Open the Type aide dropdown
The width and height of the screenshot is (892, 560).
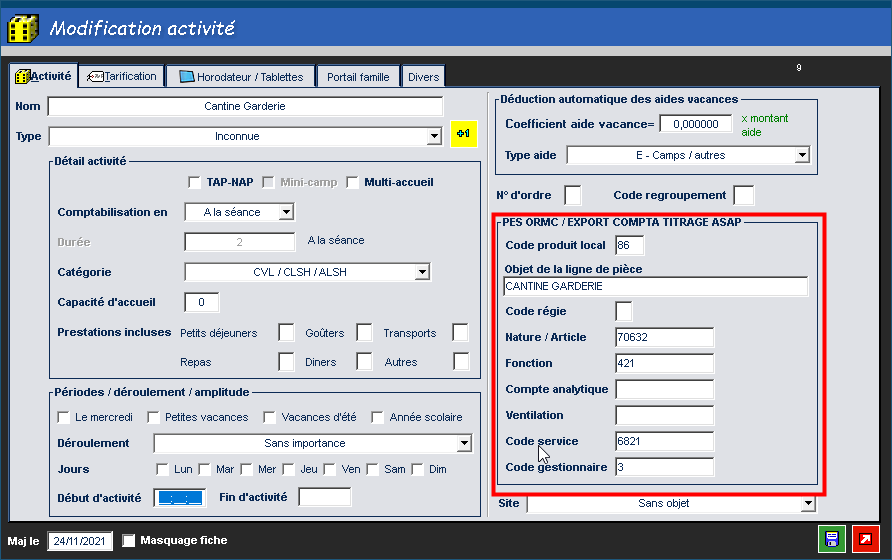click(802, 155)
